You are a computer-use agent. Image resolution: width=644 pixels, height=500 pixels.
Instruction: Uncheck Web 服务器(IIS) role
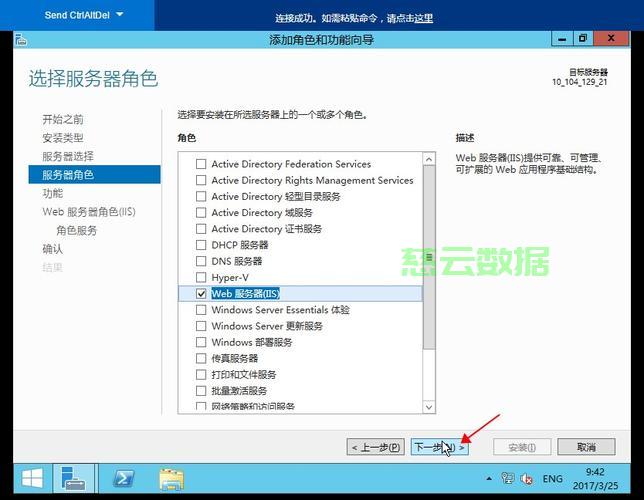[201, 293]
